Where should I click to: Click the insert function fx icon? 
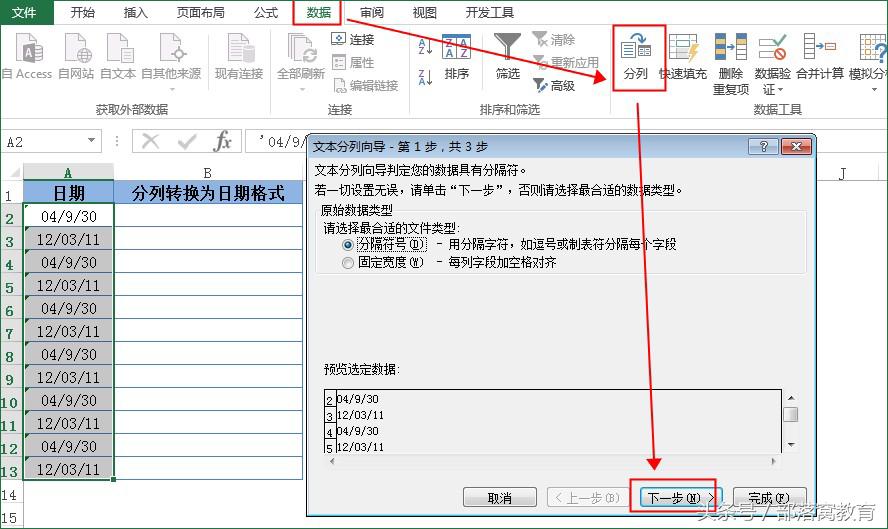point(223,141)
